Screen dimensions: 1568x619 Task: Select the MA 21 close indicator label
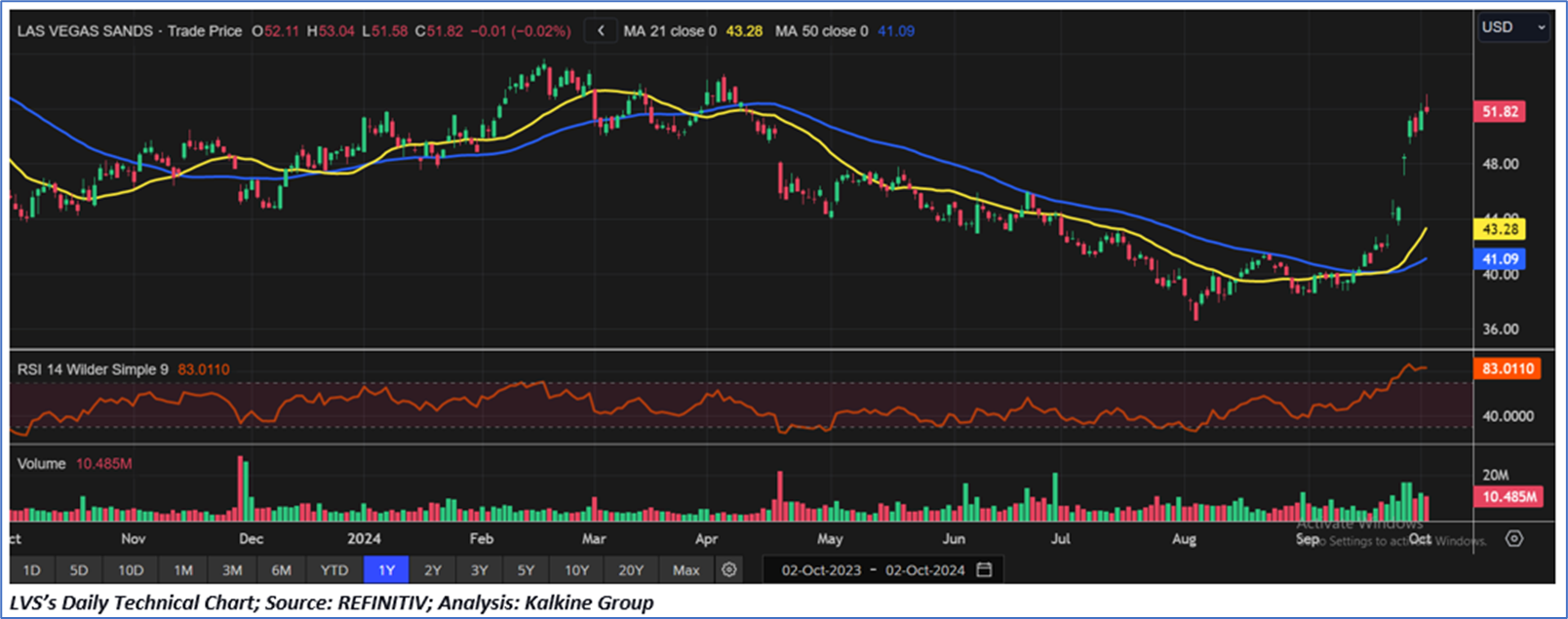pyautogui.click(x=670, y=31)
